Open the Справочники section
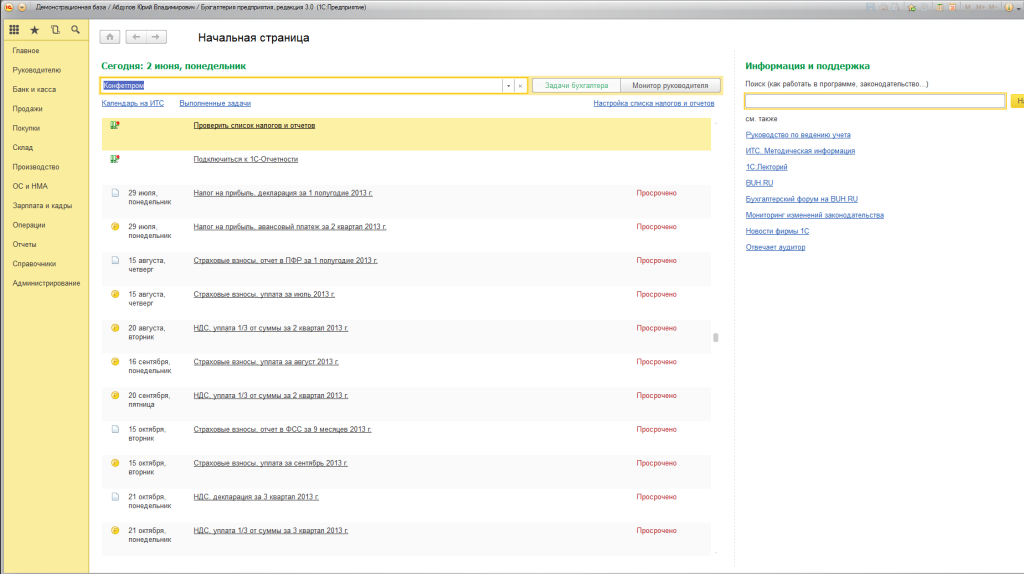The image size is (1024, 574). (34, 264)
